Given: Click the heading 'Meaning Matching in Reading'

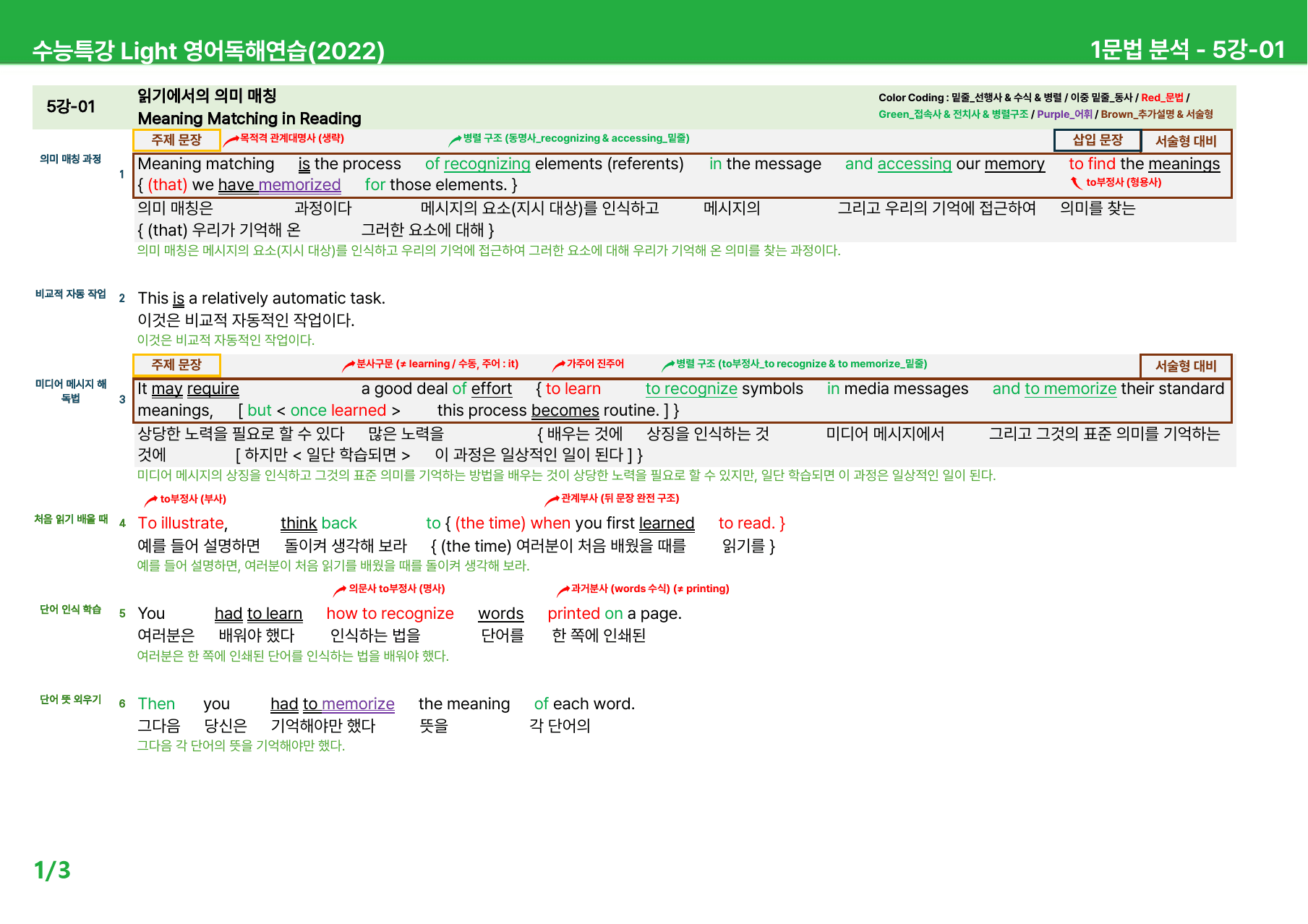Looking at the screenshot, I should pyautogui.click(x=249, y=119).
